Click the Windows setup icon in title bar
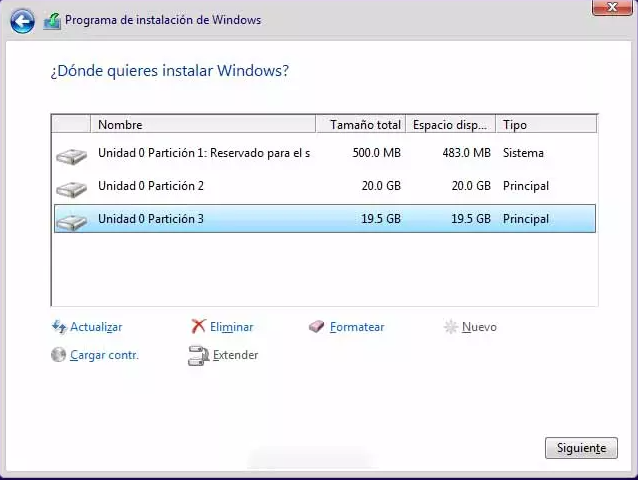This screenshot has width=638, height=480. [x=52, y=21]
